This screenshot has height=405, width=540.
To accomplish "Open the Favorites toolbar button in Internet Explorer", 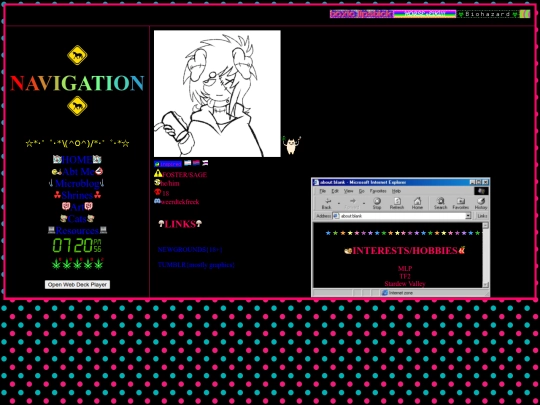I will click(x=460, y=203).
